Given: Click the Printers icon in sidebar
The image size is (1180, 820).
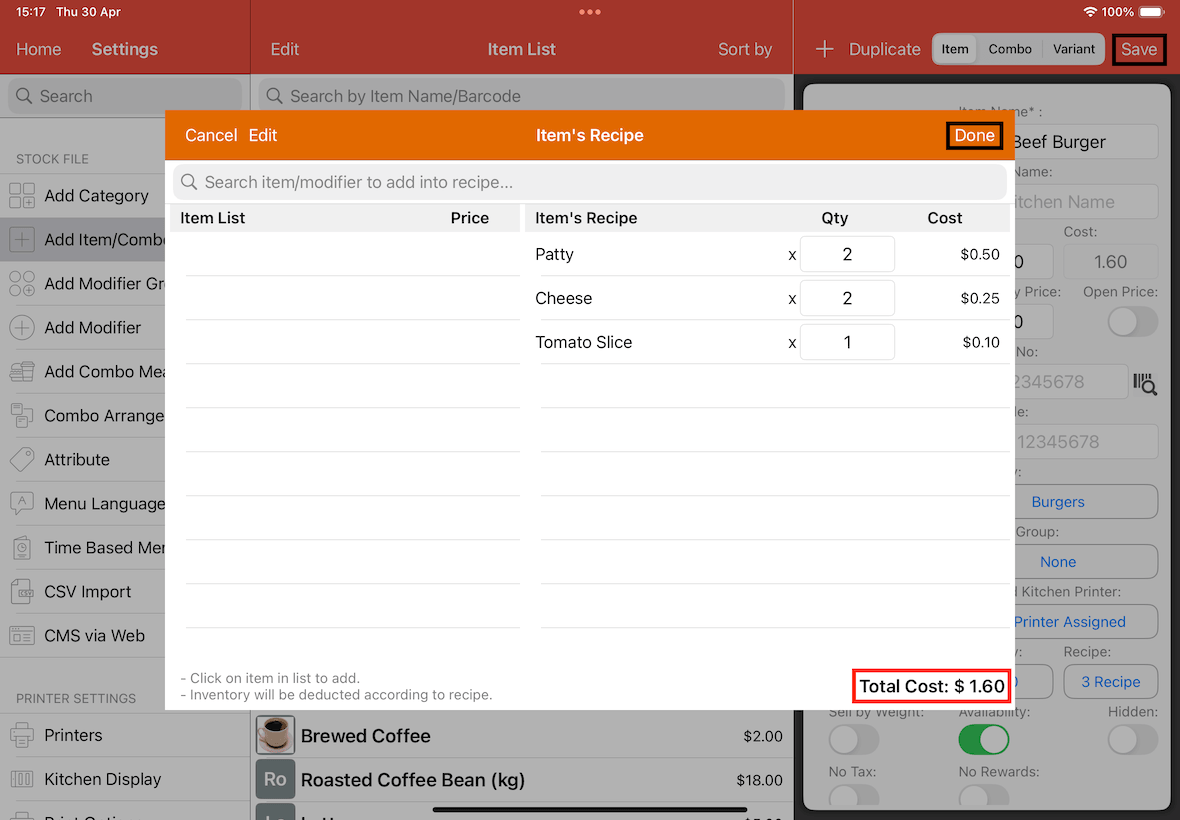Looking at the screenshot, I should tap(22, 735).
